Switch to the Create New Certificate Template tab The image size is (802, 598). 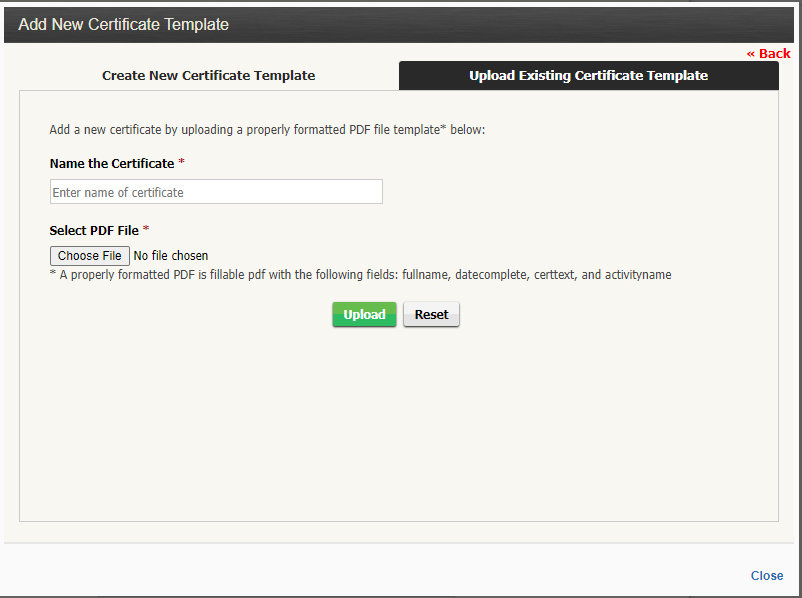(208, 75)
